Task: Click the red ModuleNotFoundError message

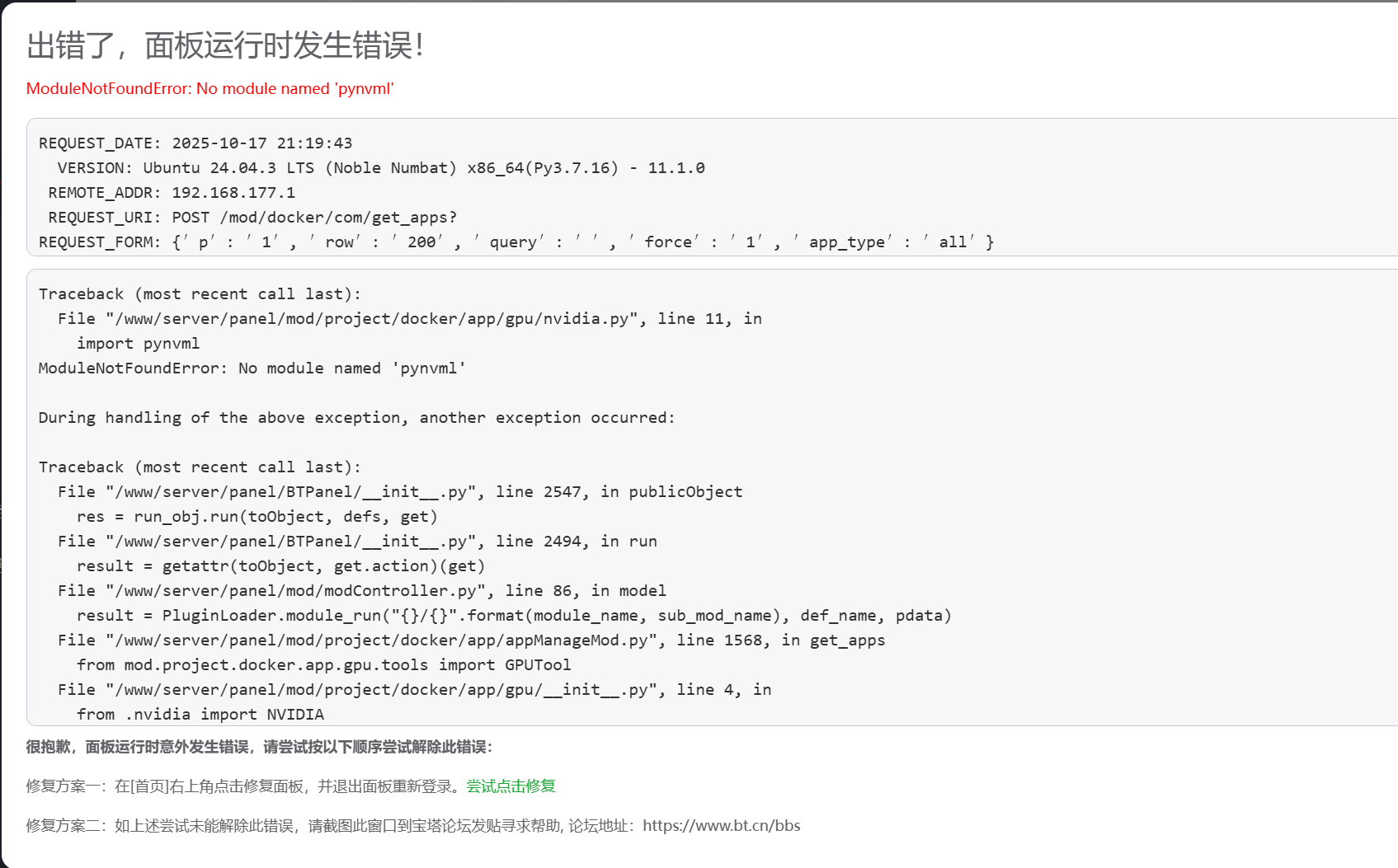Action: click(x=209, y=89)
